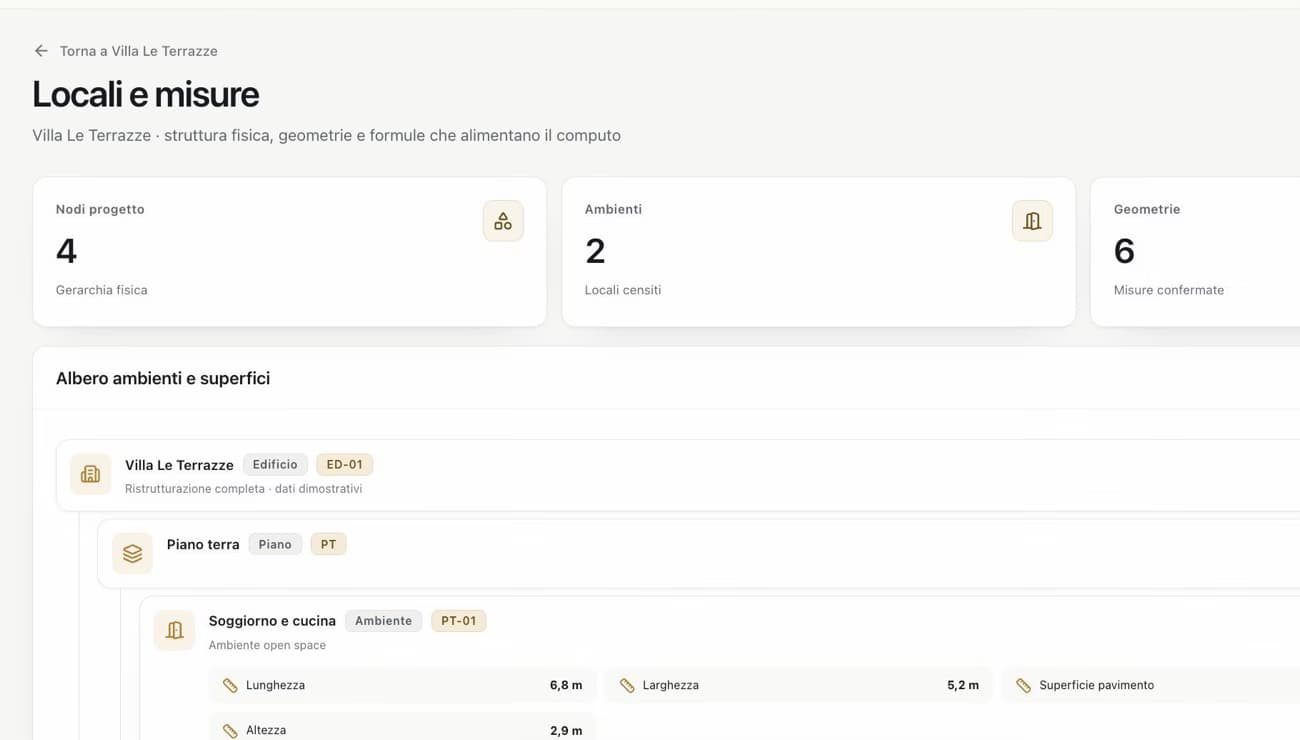Click the Ristrutturazione completa description text

pyautogui.click(x=243, y=489)
